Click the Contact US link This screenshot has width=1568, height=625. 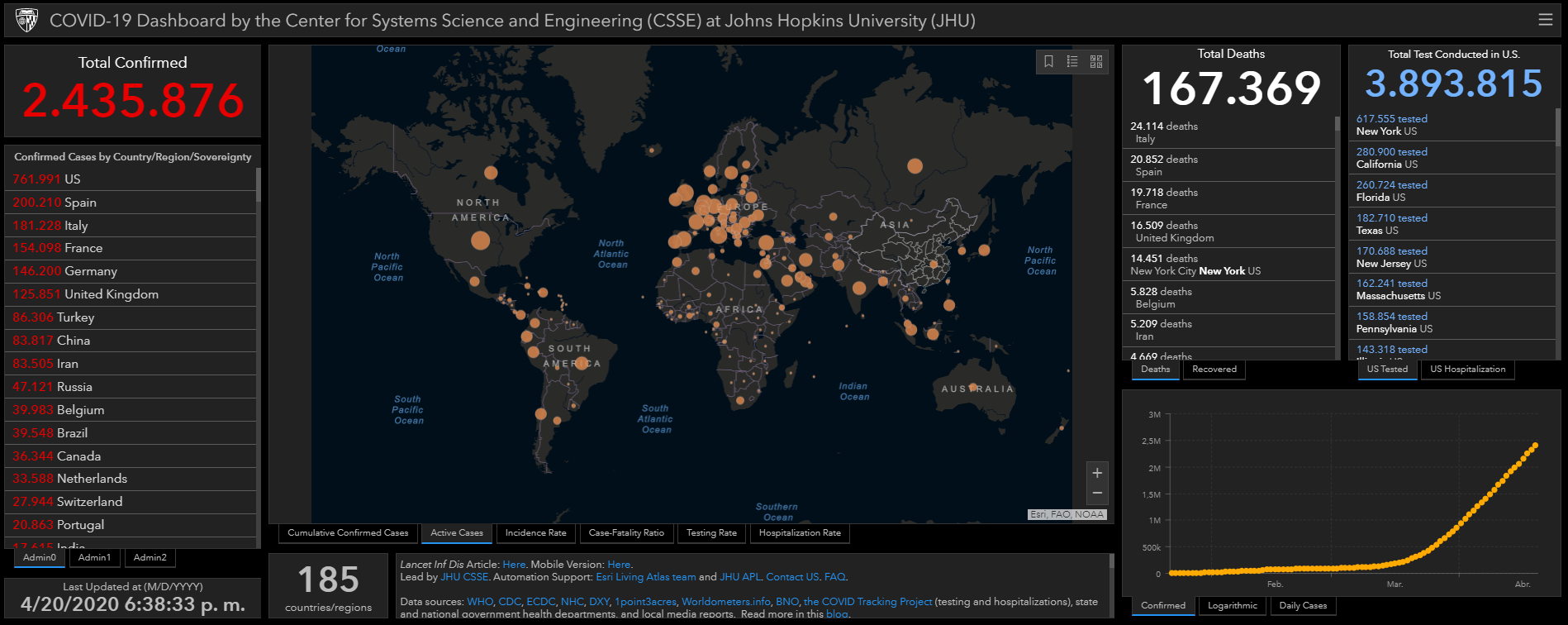tap(792, 577)
